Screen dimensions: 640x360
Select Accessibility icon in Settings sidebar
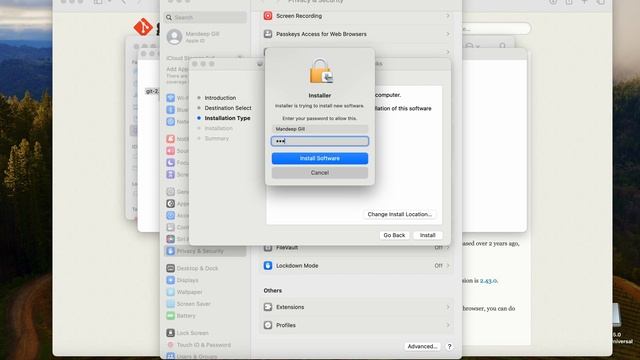click(x=171, y=215)
